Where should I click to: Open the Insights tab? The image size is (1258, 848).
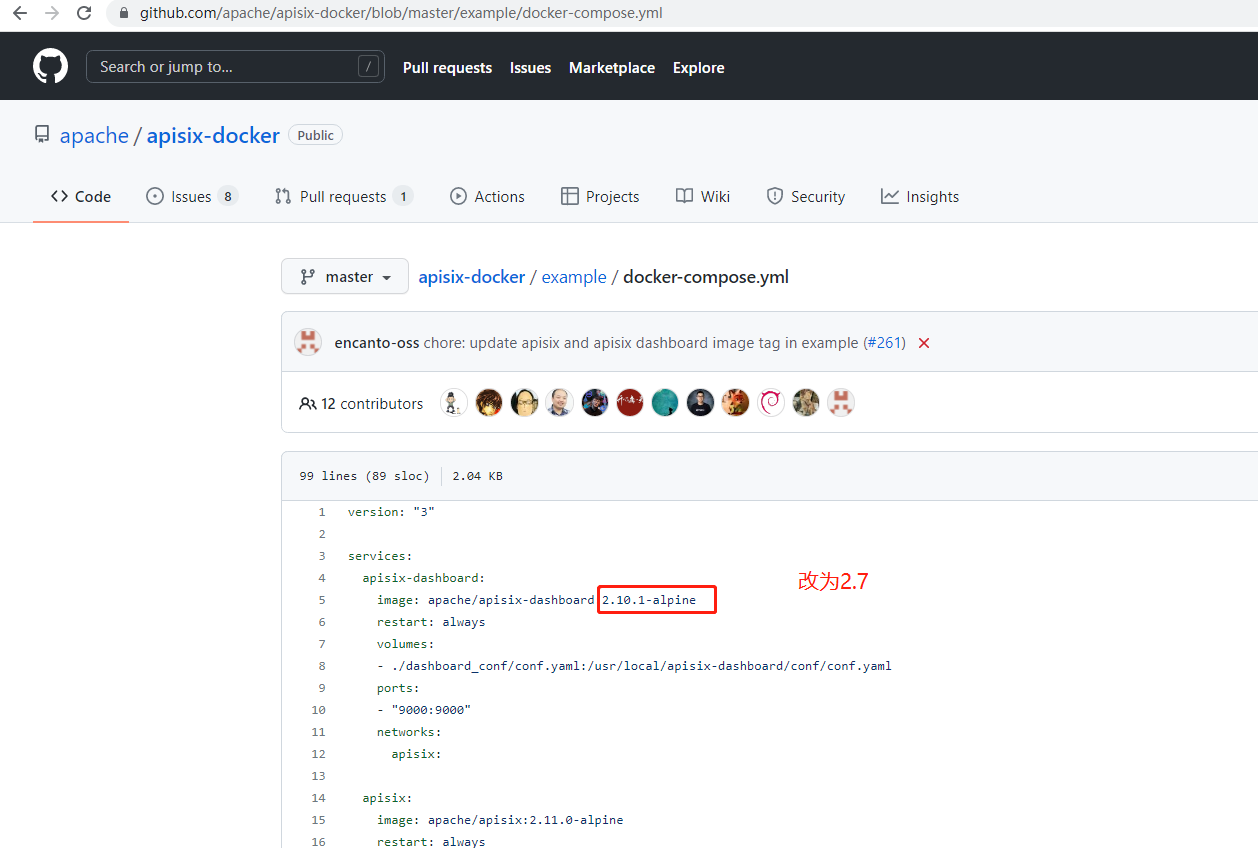[920, 196]
